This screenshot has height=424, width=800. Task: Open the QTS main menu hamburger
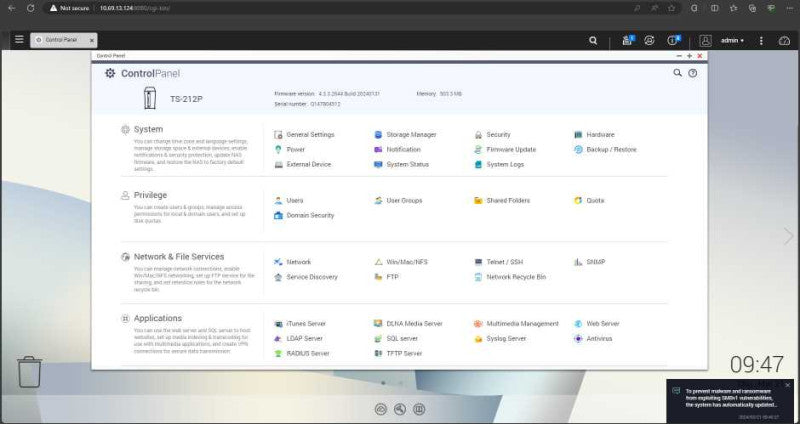pos(19,39)
